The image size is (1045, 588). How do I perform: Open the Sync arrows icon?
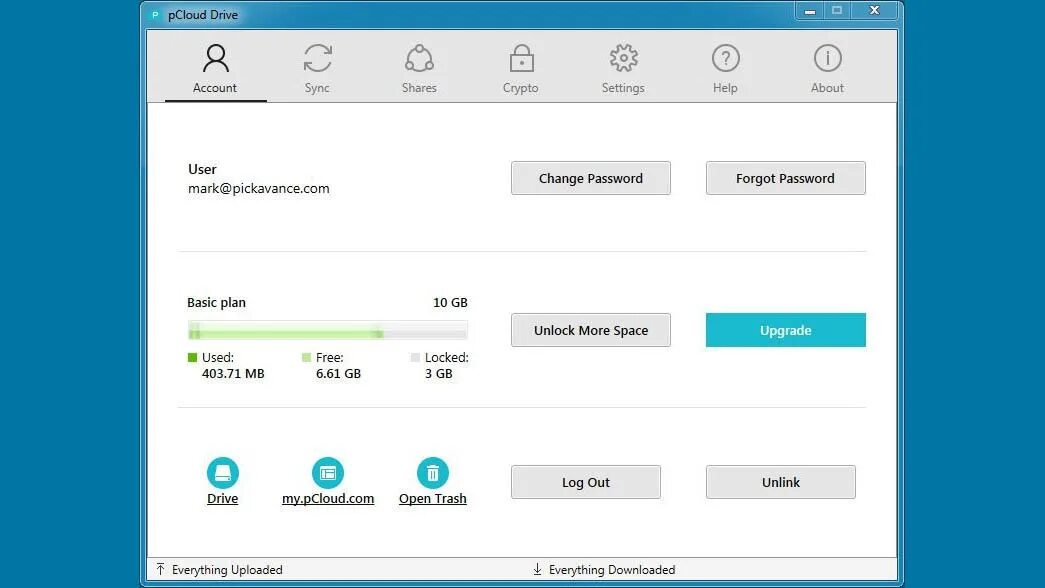click(317, 59)
